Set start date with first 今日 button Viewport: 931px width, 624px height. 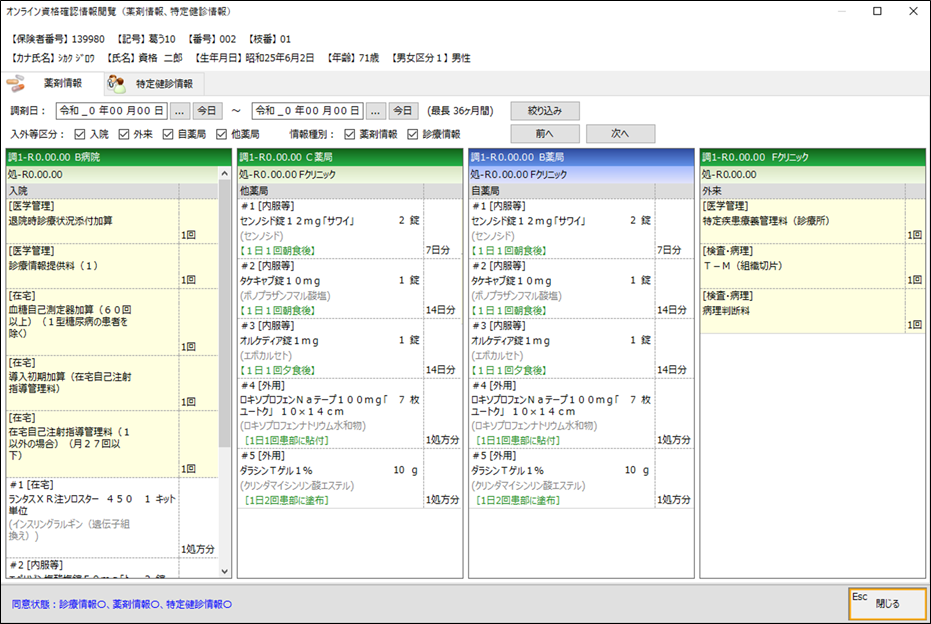[x=207, y=110]
